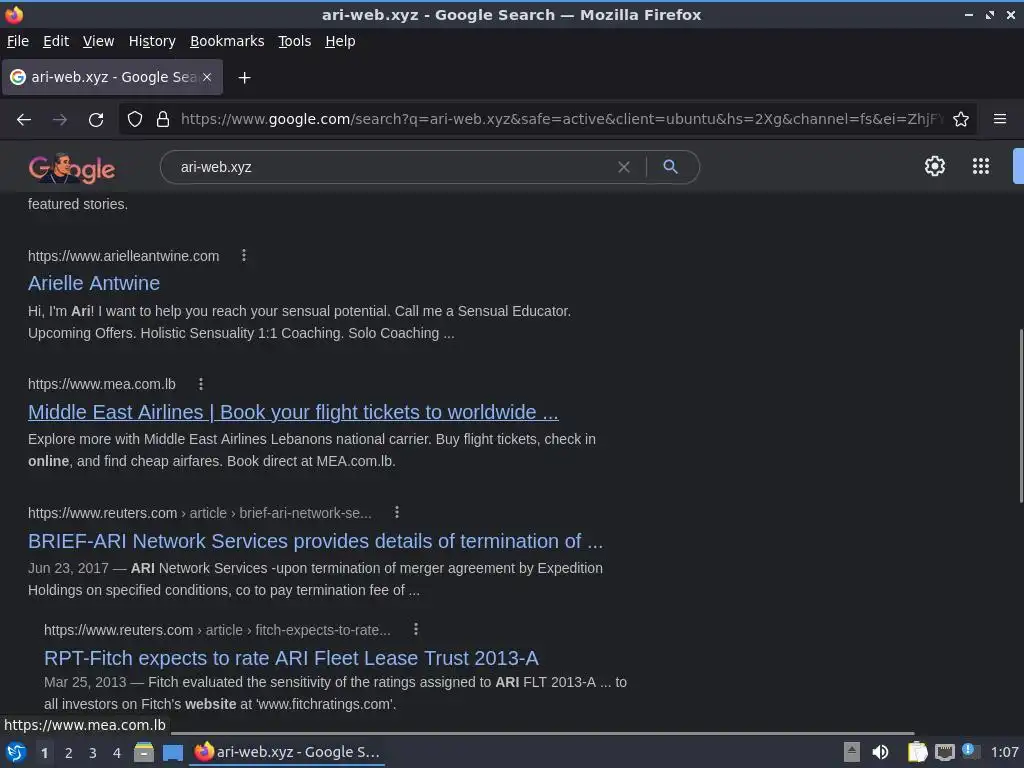1024x768 pixels.
Task: Open the Help menu
Action: click(x=340, y=41)
